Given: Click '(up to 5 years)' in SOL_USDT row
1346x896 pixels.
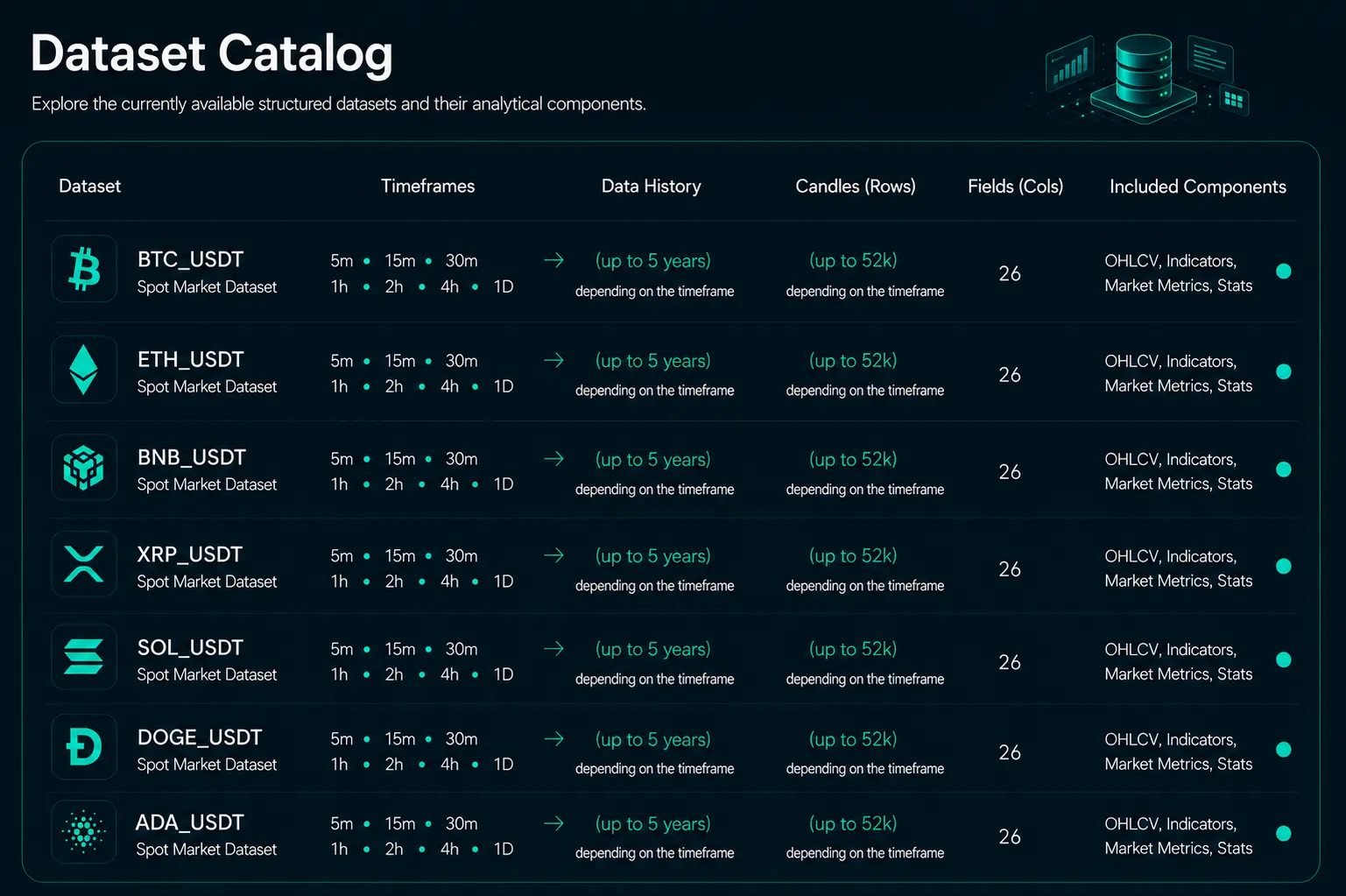Looking at the screenshot, I should 653,649.
